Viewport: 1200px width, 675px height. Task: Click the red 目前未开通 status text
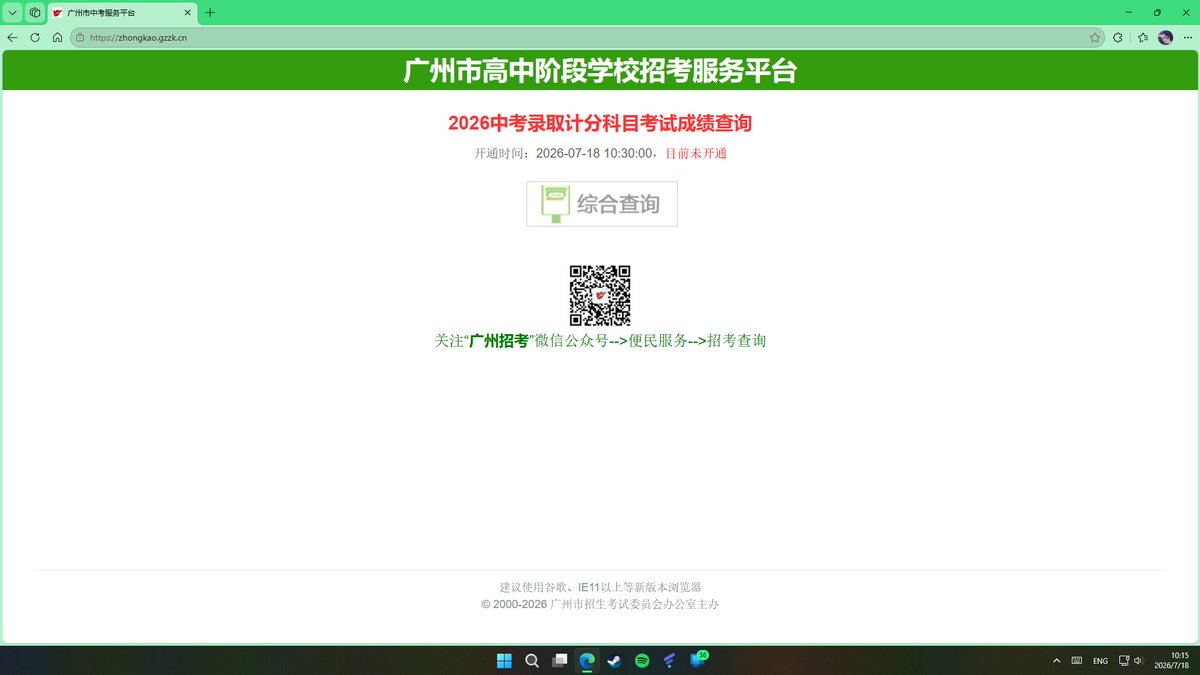coord(696,153)
